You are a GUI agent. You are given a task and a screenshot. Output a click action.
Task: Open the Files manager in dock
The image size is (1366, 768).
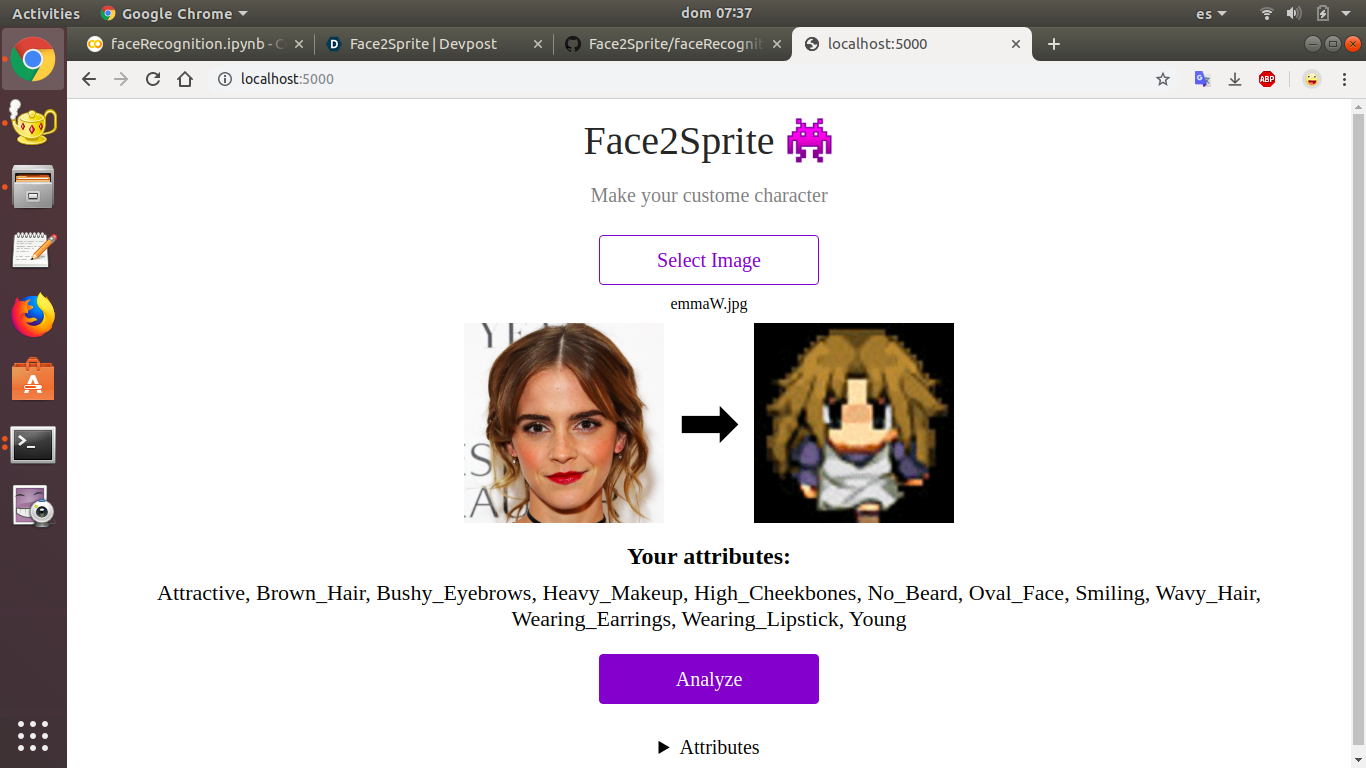(33, 187)
